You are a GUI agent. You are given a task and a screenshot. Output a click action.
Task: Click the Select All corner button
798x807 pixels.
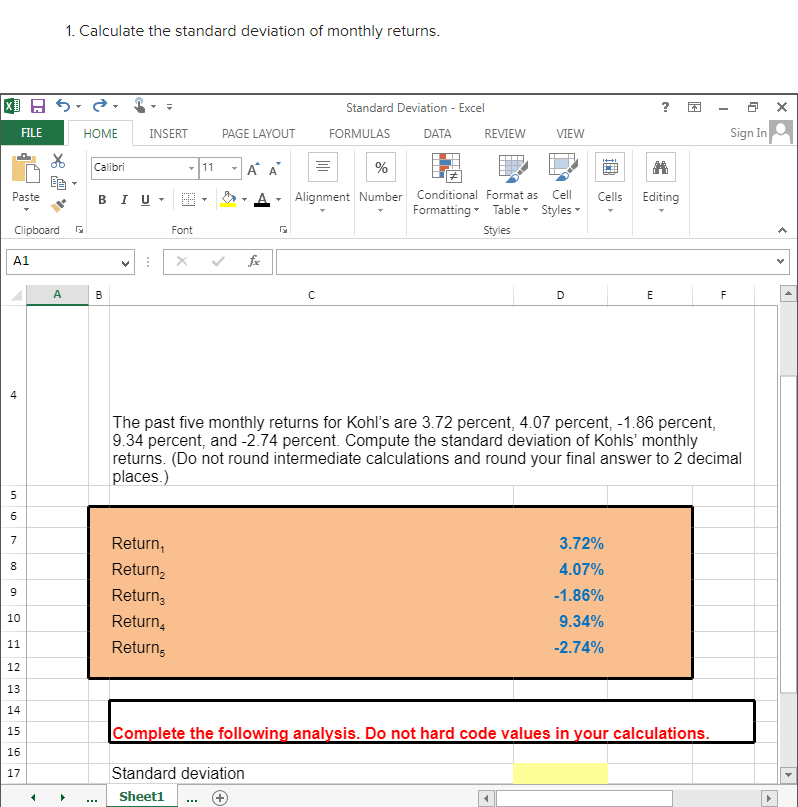click(x=16, y=295)
